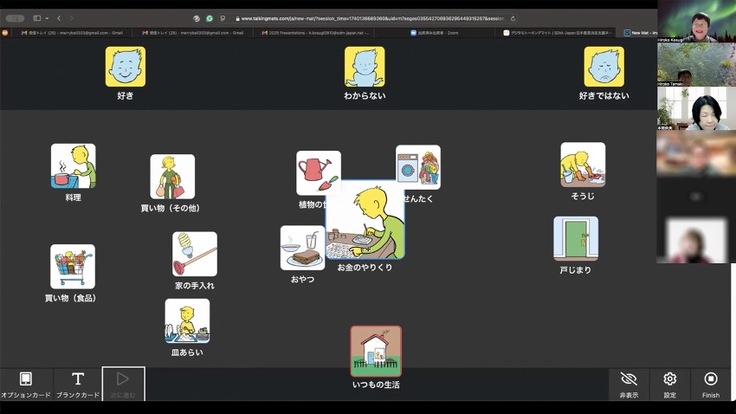Add a ブランクカード blank card
The height and width of the screenshot is (414, 736).
click(x=78, y=383)
